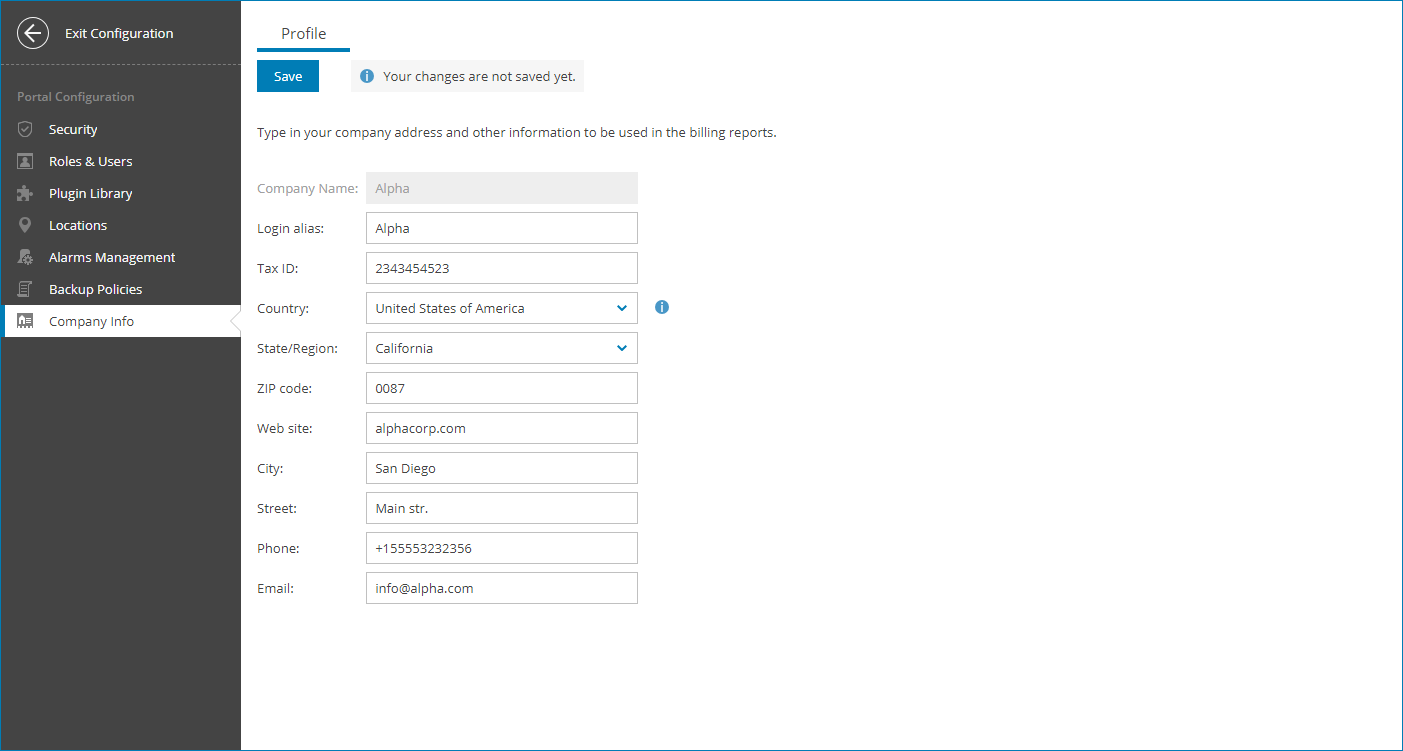Open Company Info in the sidebar

(91, 321)
